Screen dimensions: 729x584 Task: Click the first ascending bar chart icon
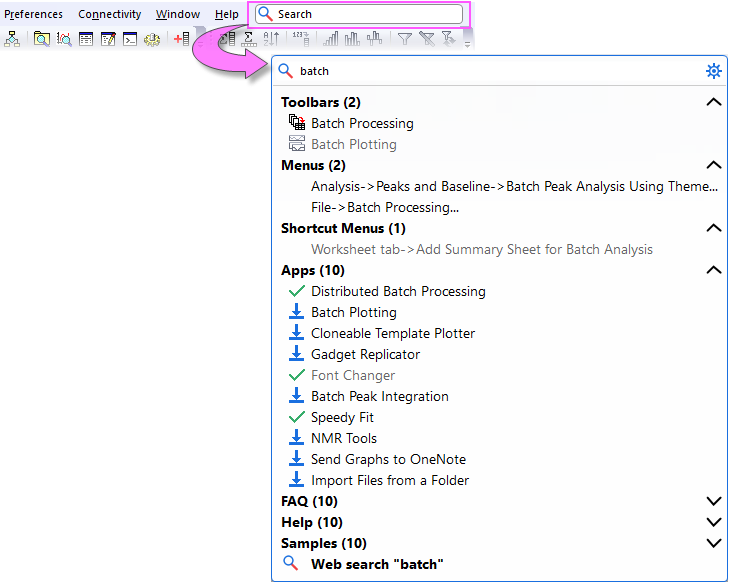[331, 39]
